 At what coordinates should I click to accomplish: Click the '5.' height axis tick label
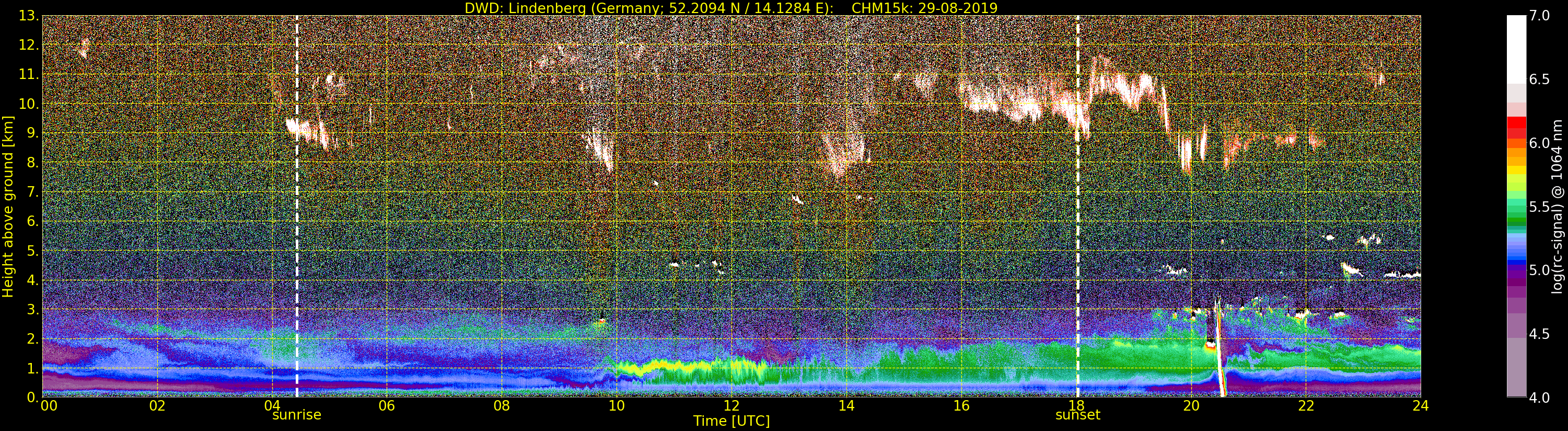(x=33, y=251)
